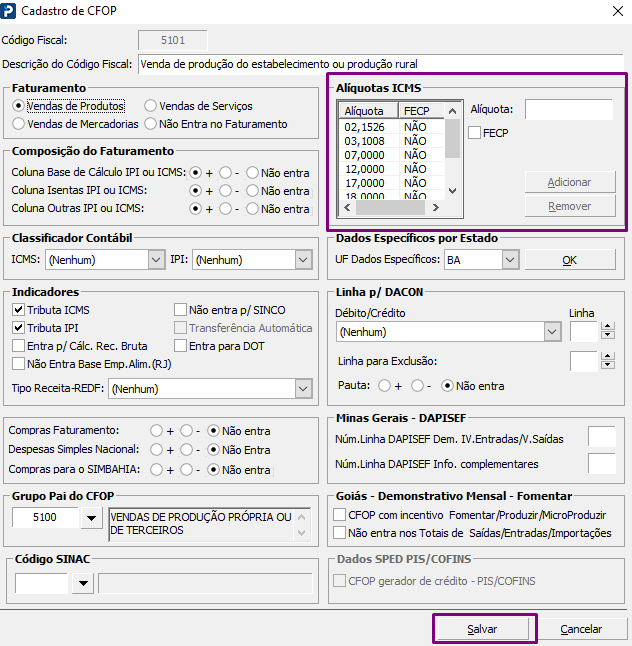This screenshot has width=632, height=646.
Task: Tick the FECP checkbox beside Alíquota field
Action: click(x=475, y=133)
